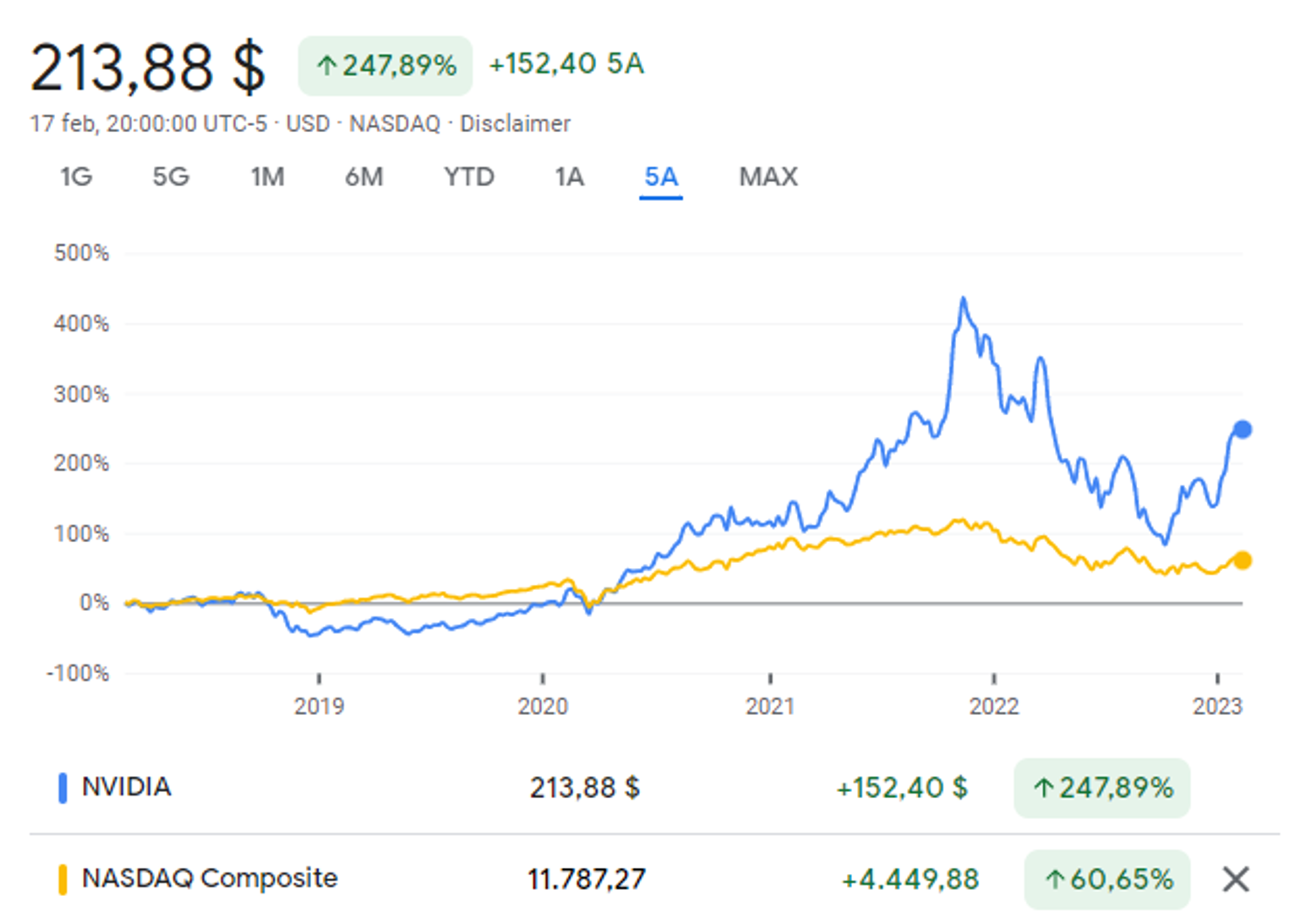The width and height of the screenshot is (1311, 924).
Task: Choose the 1A range tab
Action: coord(569,177)
